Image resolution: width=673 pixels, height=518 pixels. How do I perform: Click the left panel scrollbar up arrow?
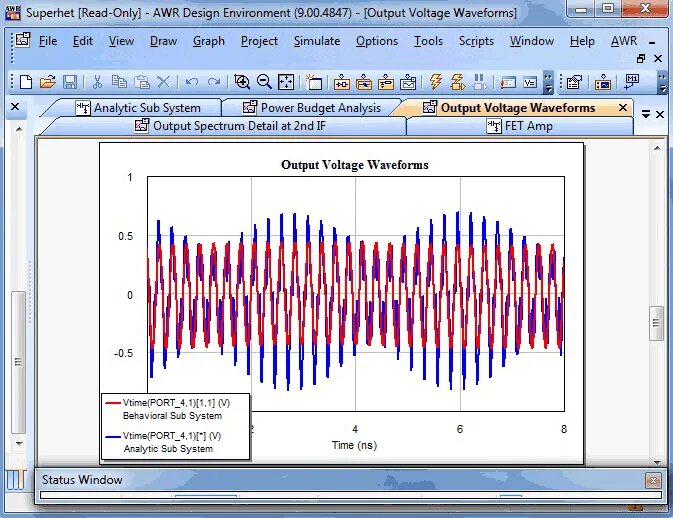[x=19, y=128]
